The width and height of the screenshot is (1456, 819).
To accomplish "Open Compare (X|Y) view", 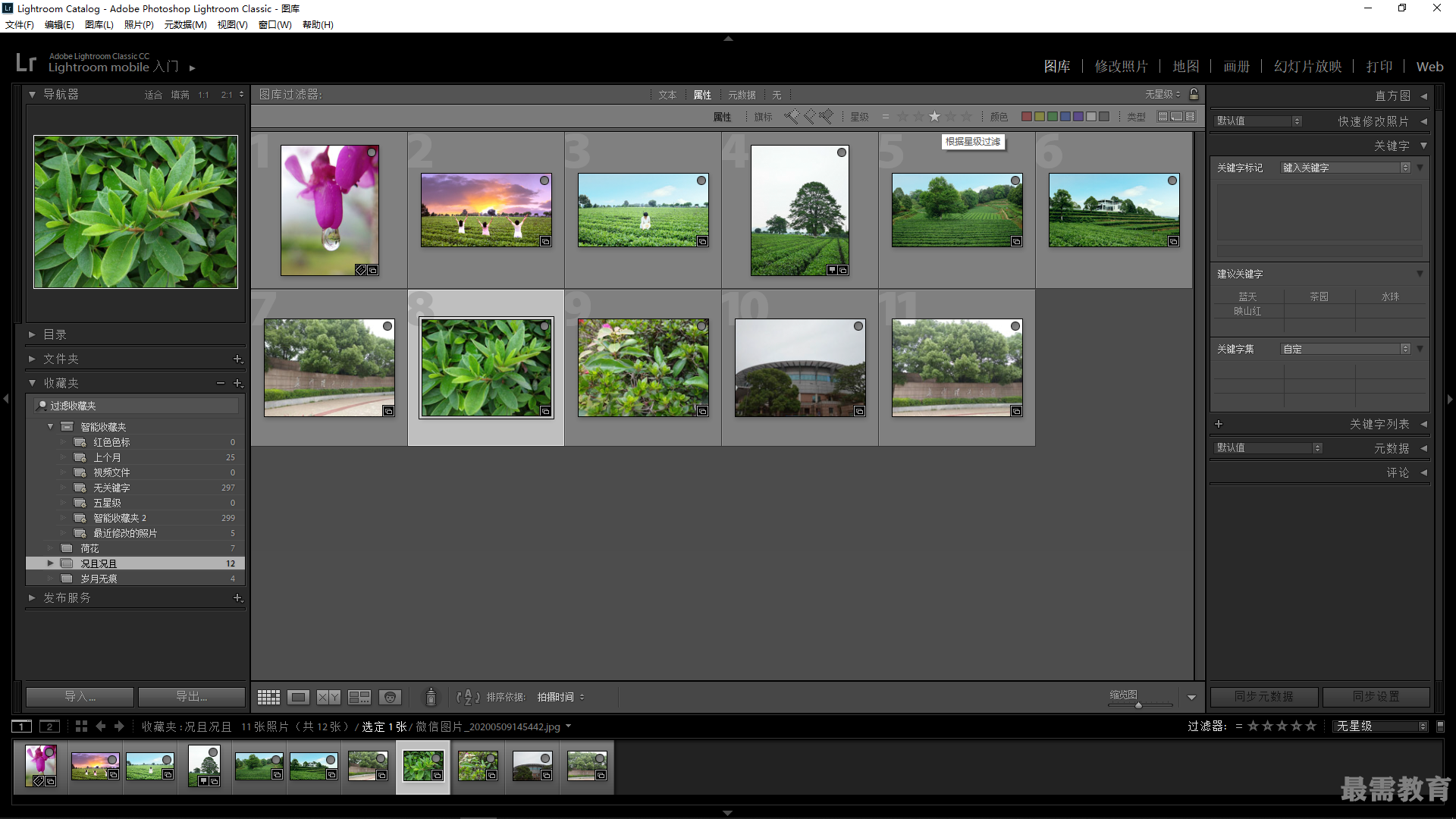I will coord(328,697).
